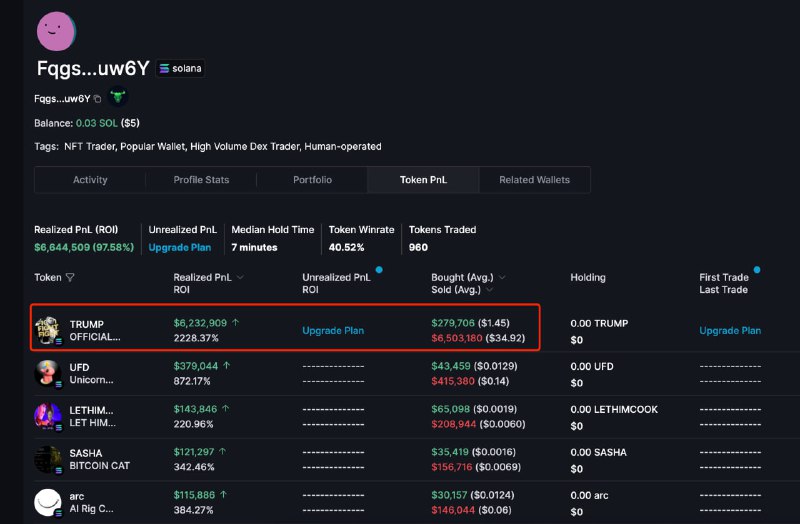This screenshot has height=524, width=800.
Task: Click the $121,297 SASHA realized PnL
Action: click(194, 452)
